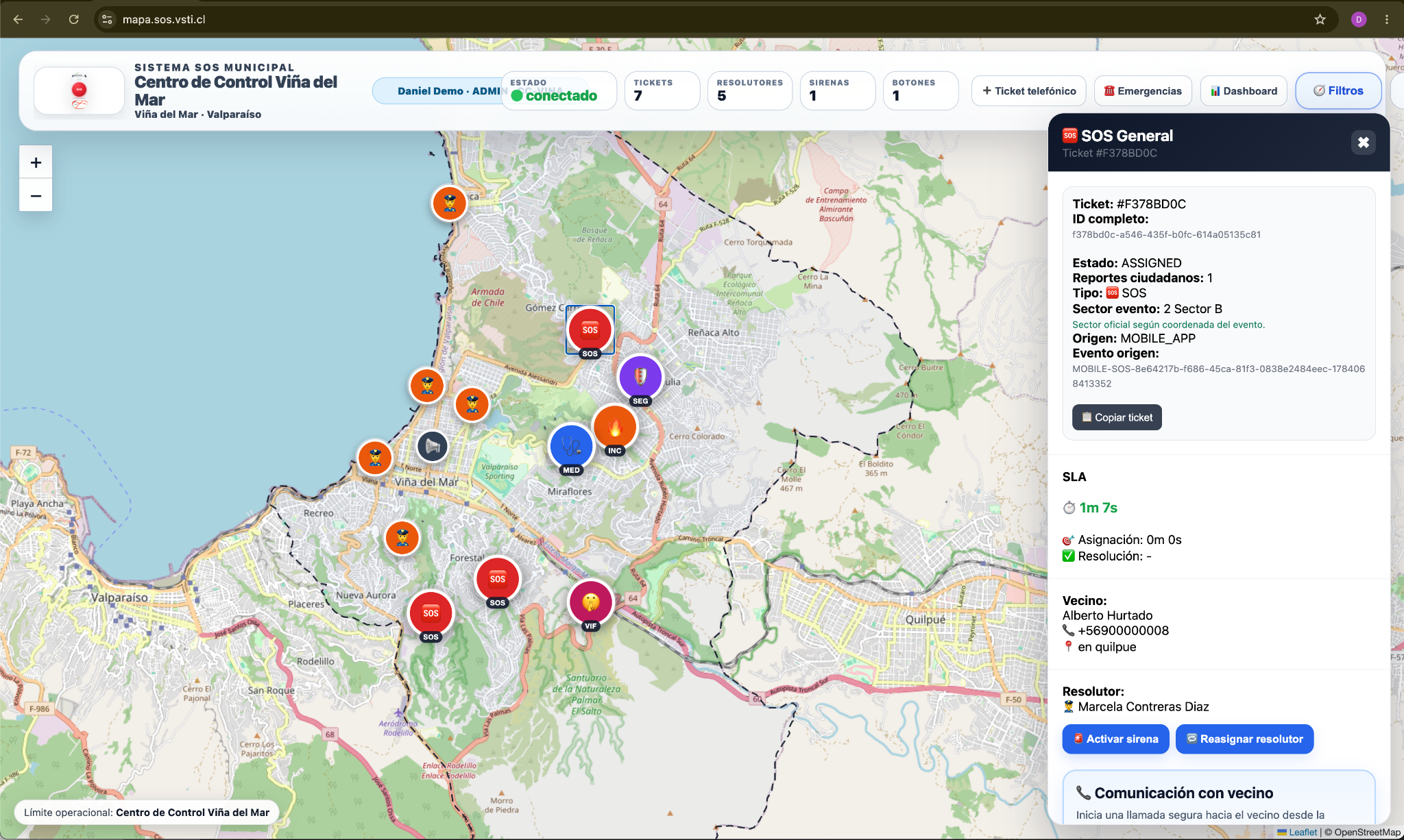Click the Tickets counter card
Screen dimensions: 1404x840
tap(662, 90)
